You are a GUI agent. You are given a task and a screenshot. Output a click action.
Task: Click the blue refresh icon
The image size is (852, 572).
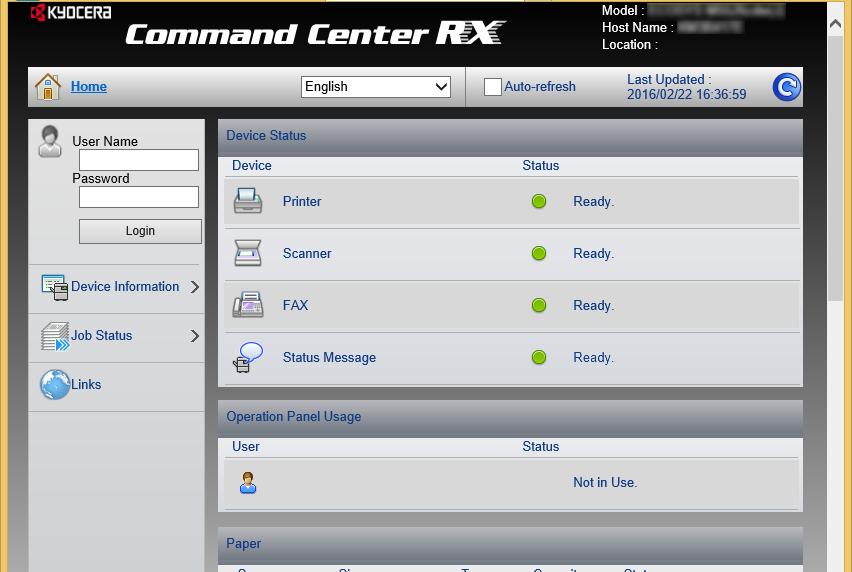tap(786, 87)
